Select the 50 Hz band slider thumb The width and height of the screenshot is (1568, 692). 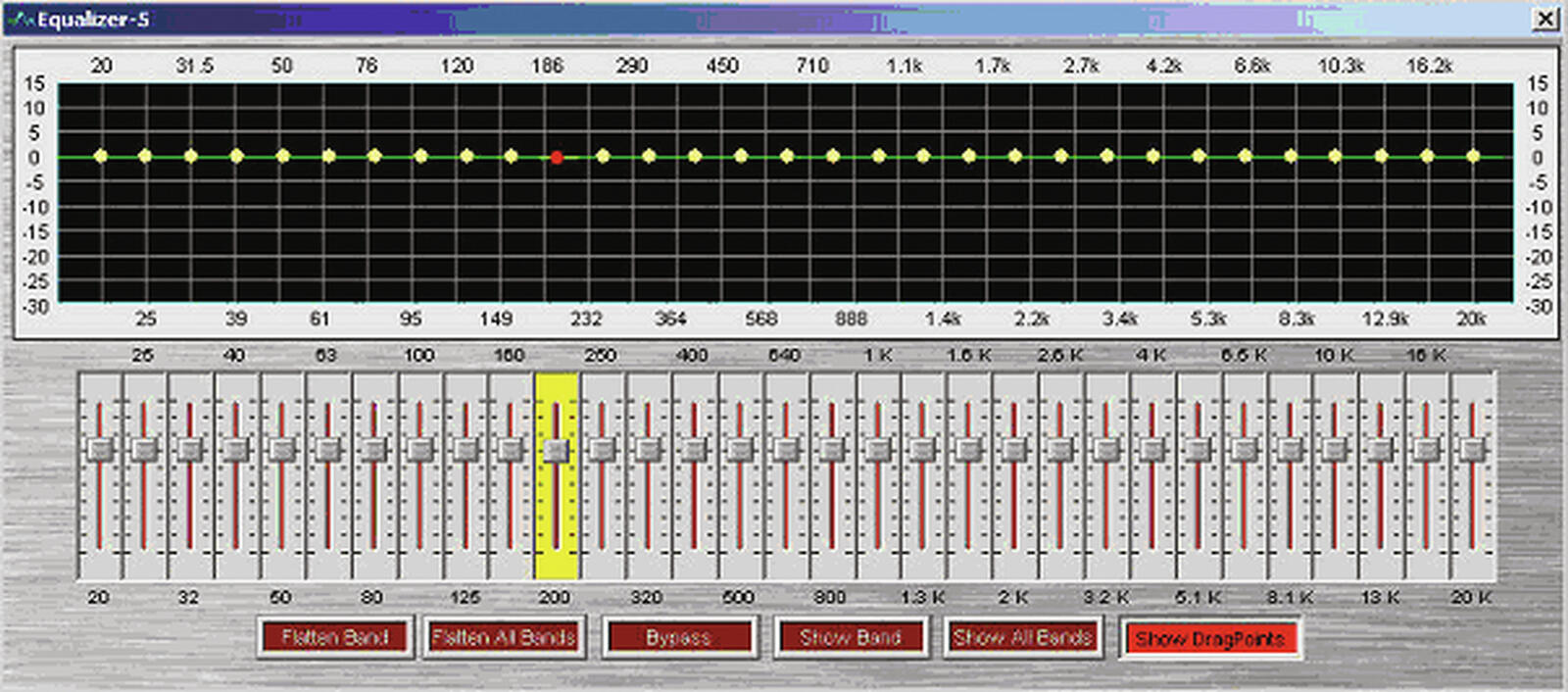282,450
